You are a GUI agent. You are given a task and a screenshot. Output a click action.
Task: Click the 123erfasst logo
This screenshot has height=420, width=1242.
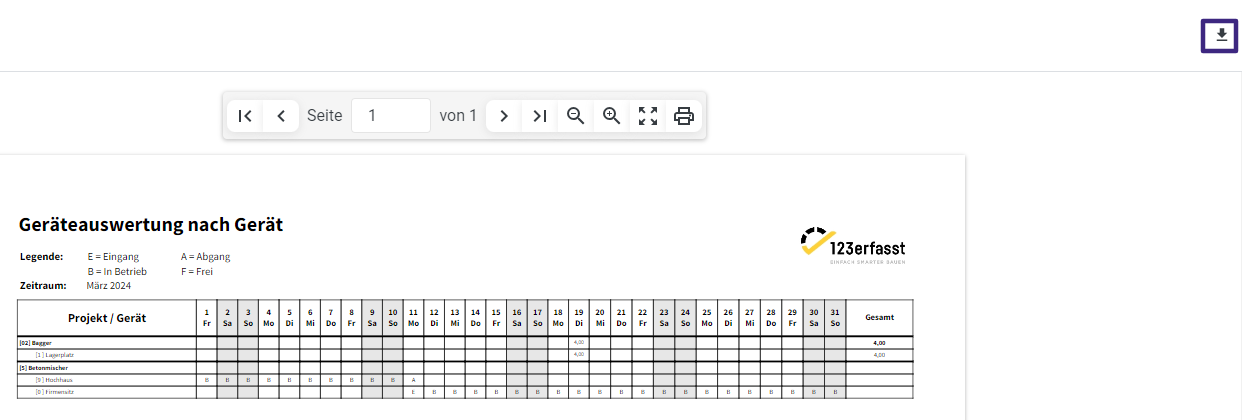(853, 247)
